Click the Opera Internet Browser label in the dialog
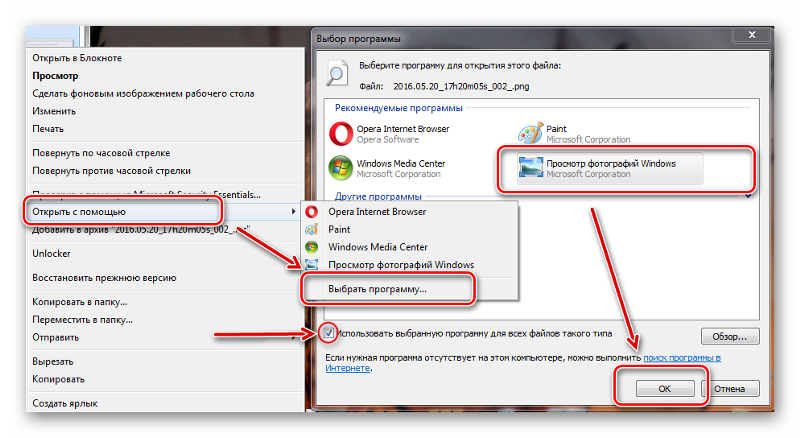Image resolution: width=800 pixels, height=438 pixels. [403, 129]
